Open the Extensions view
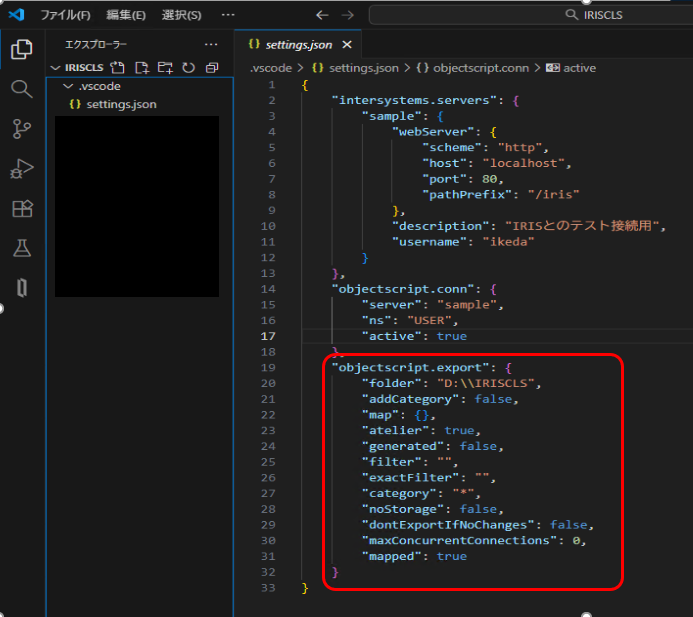Image resolution: width=693 pixels, height=617 pixels. click(x=21, y=208)
